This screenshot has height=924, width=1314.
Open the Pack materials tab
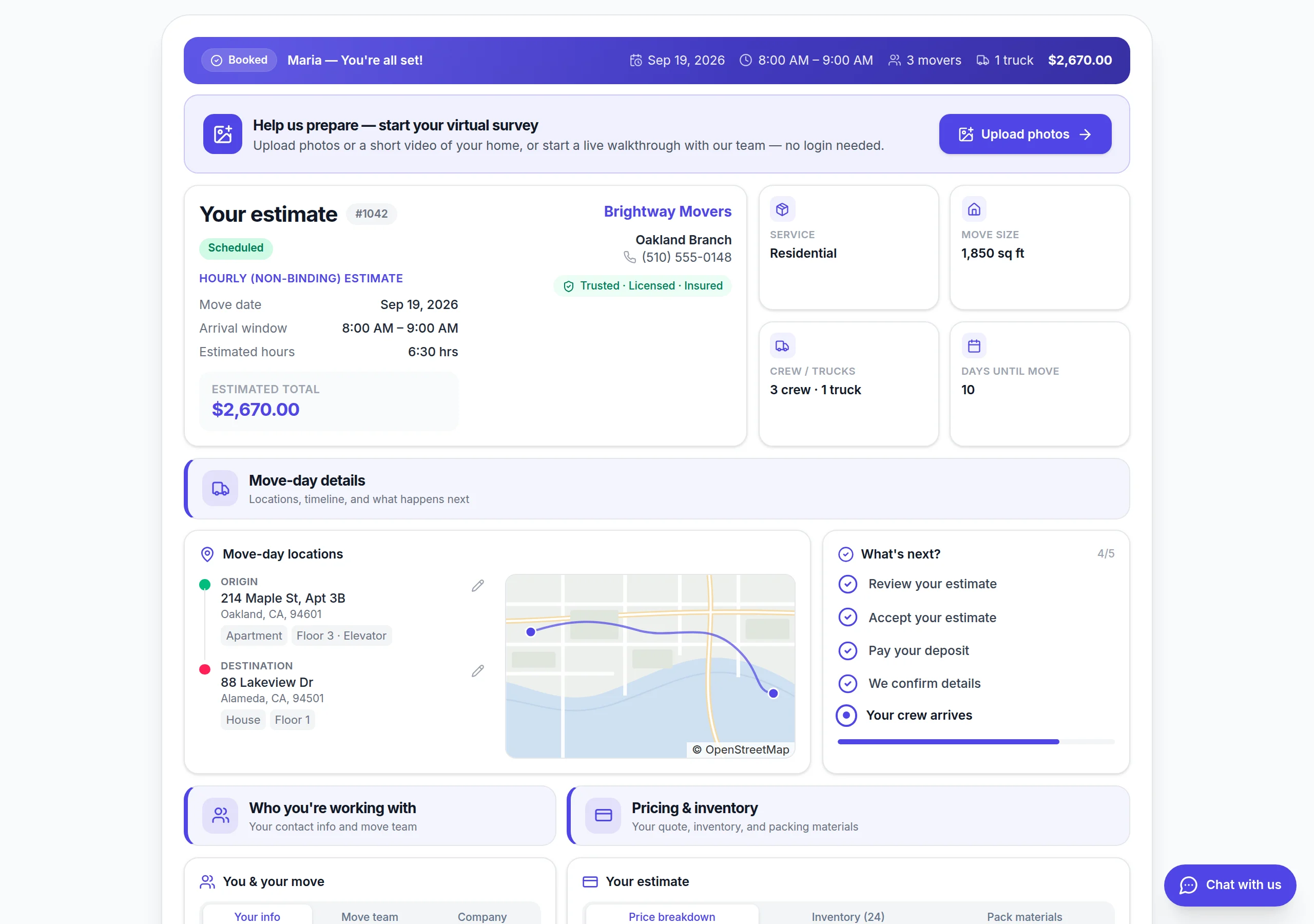[x=1025, y=916]
